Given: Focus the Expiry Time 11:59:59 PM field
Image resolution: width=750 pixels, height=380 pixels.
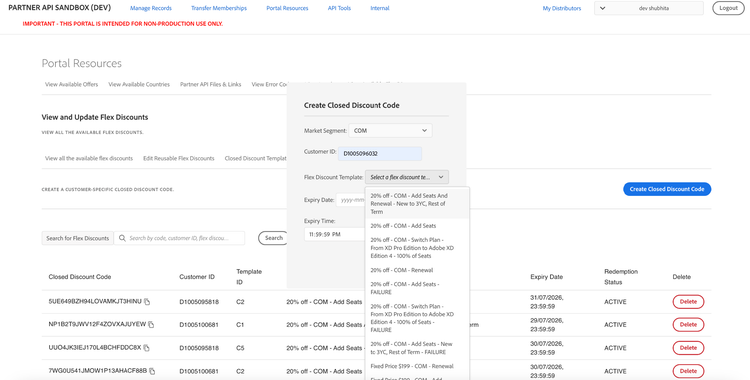Looking at the screenshot, I should coord(334,235).
